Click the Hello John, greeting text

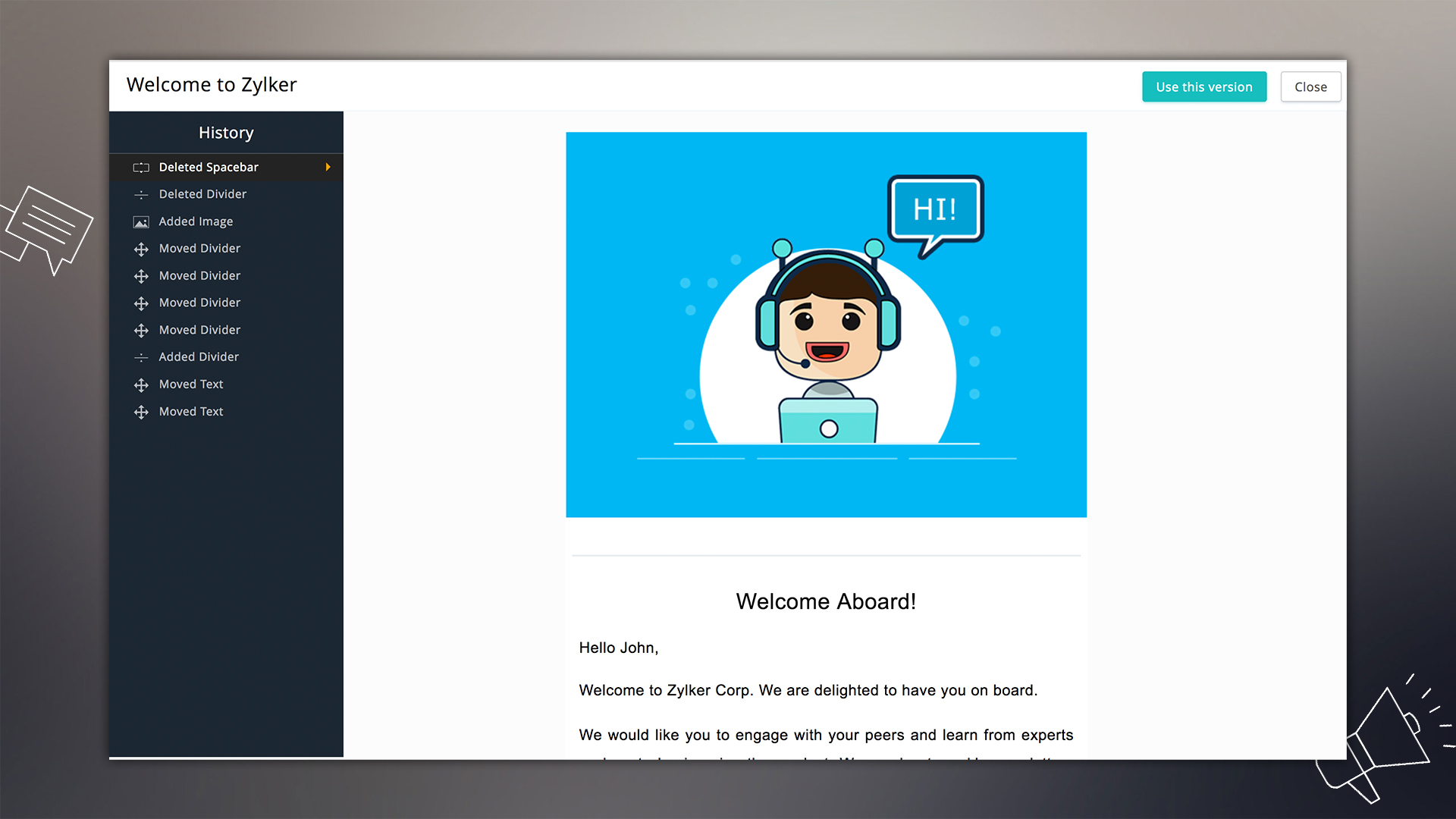(x=619, y=648)
